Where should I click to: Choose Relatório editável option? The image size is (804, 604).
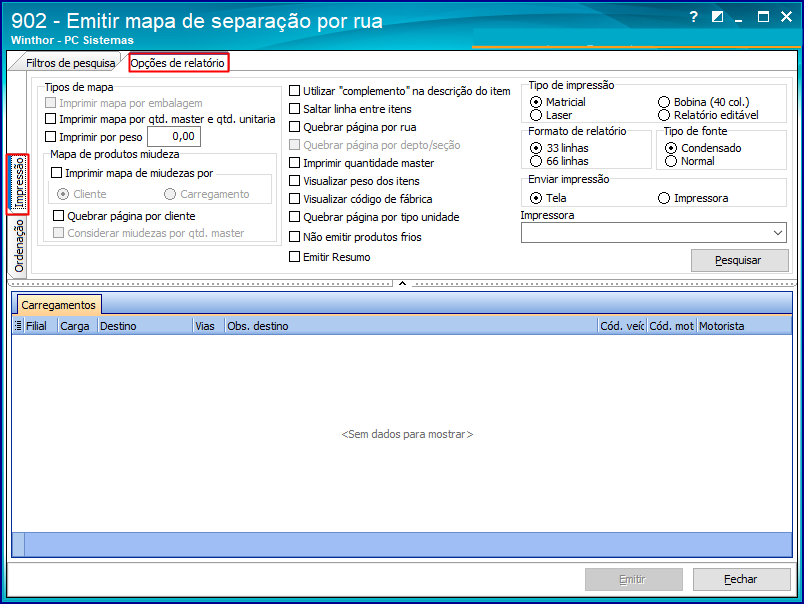[x=664, y=115]
